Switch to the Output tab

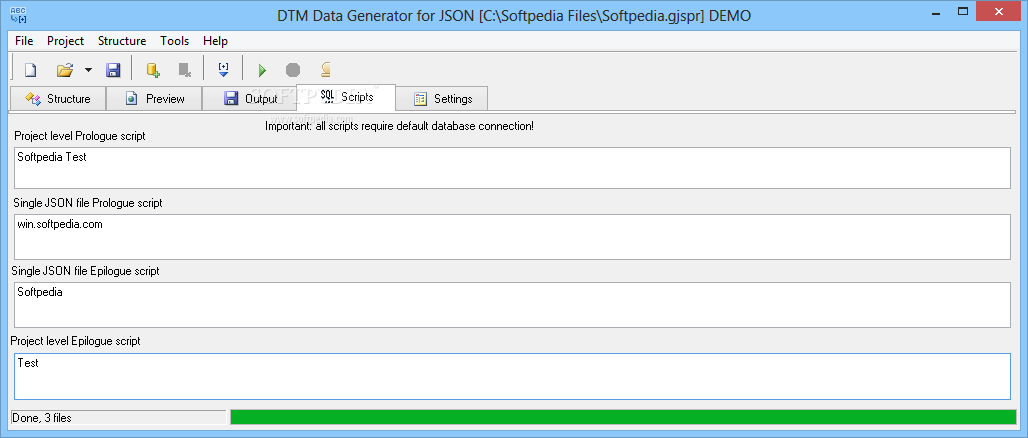tap(250, 98)
